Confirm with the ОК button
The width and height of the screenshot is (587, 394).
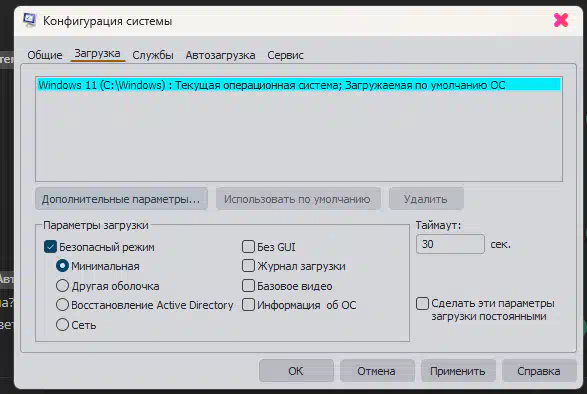[x=296, y=371]
